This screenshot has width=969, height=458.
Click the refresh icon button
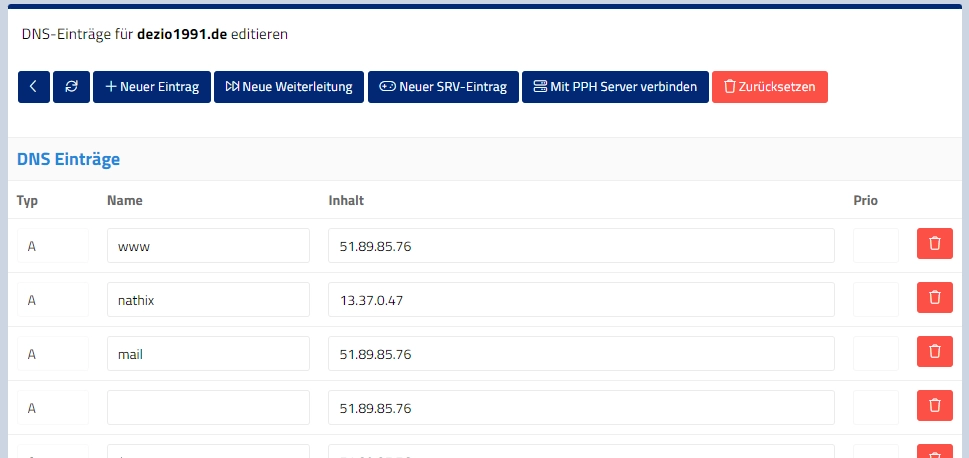pyautogui.click(x=72, y=87)
